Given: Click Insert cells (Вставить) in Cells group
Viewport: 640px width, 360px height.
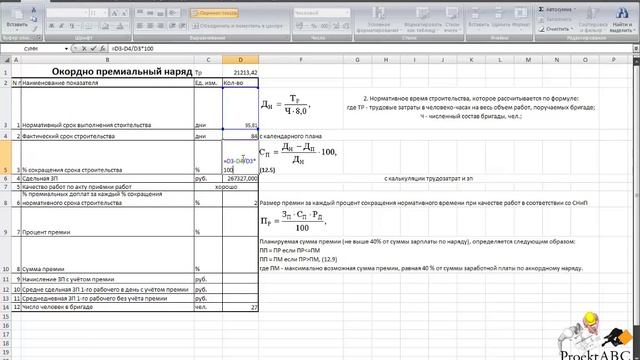Looking at the screenshot, I should [478, 20].
